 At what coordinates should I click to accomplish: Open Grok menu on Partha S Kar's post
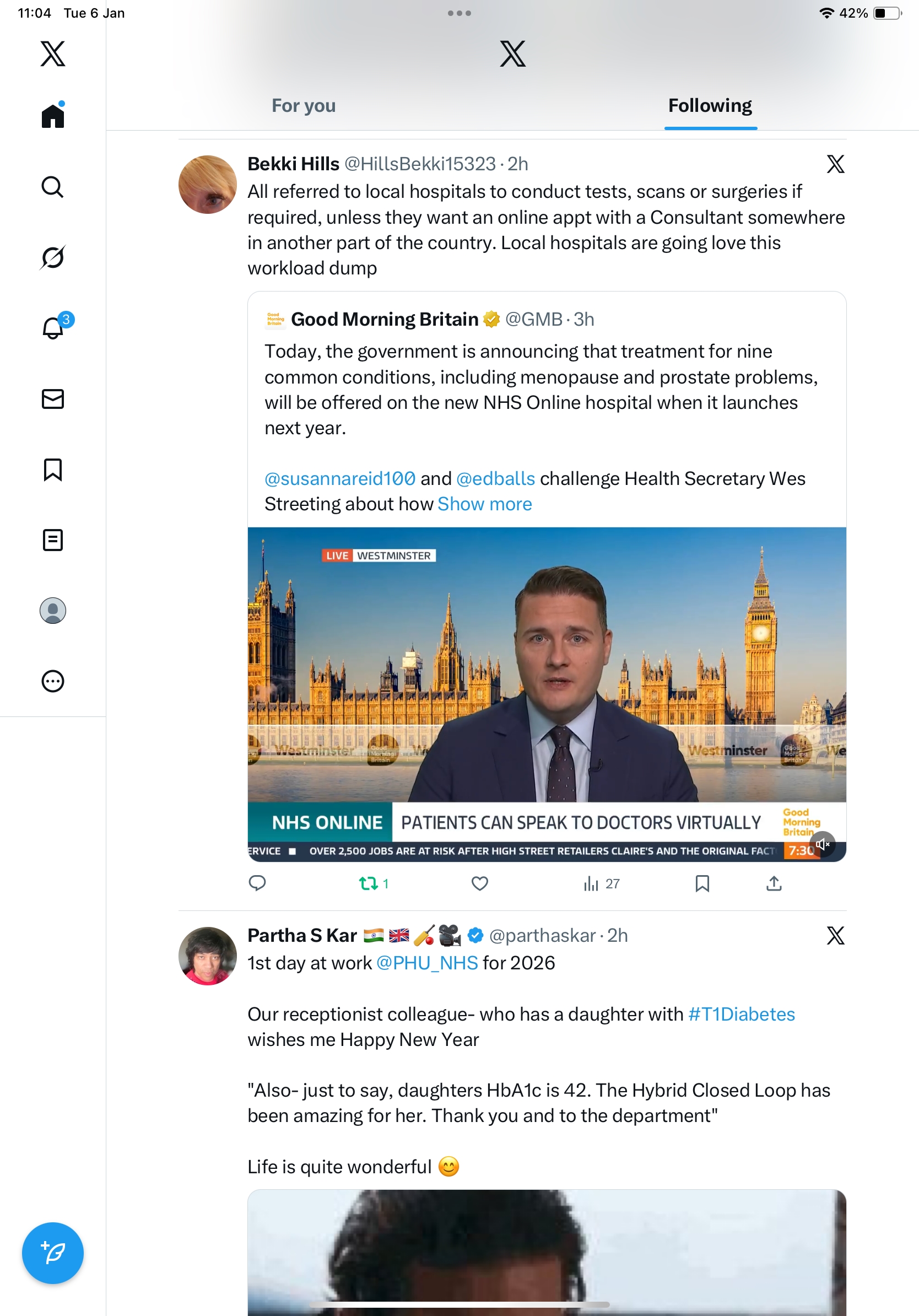pyautogui.click(x=835, y=935)
